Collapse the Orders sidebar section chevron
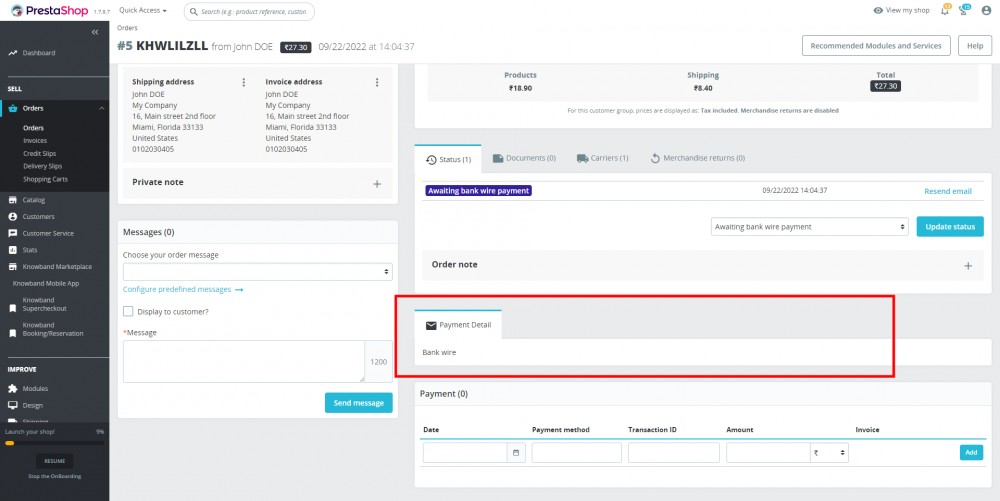 coord(101,108)
